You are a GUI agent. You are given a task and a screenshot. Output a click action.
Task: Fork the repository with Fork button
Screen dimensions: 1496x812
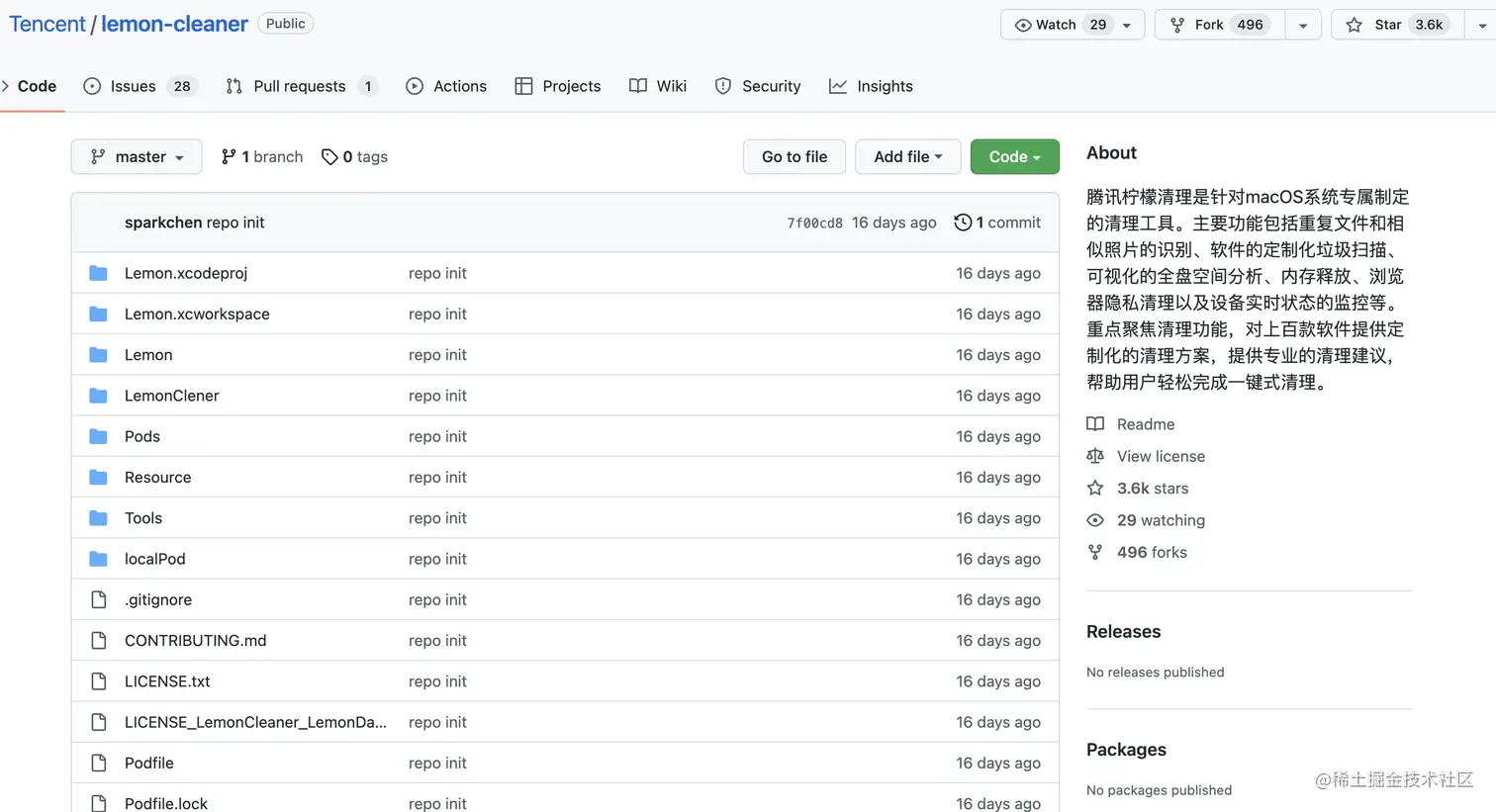click(x=1220, y=25)
